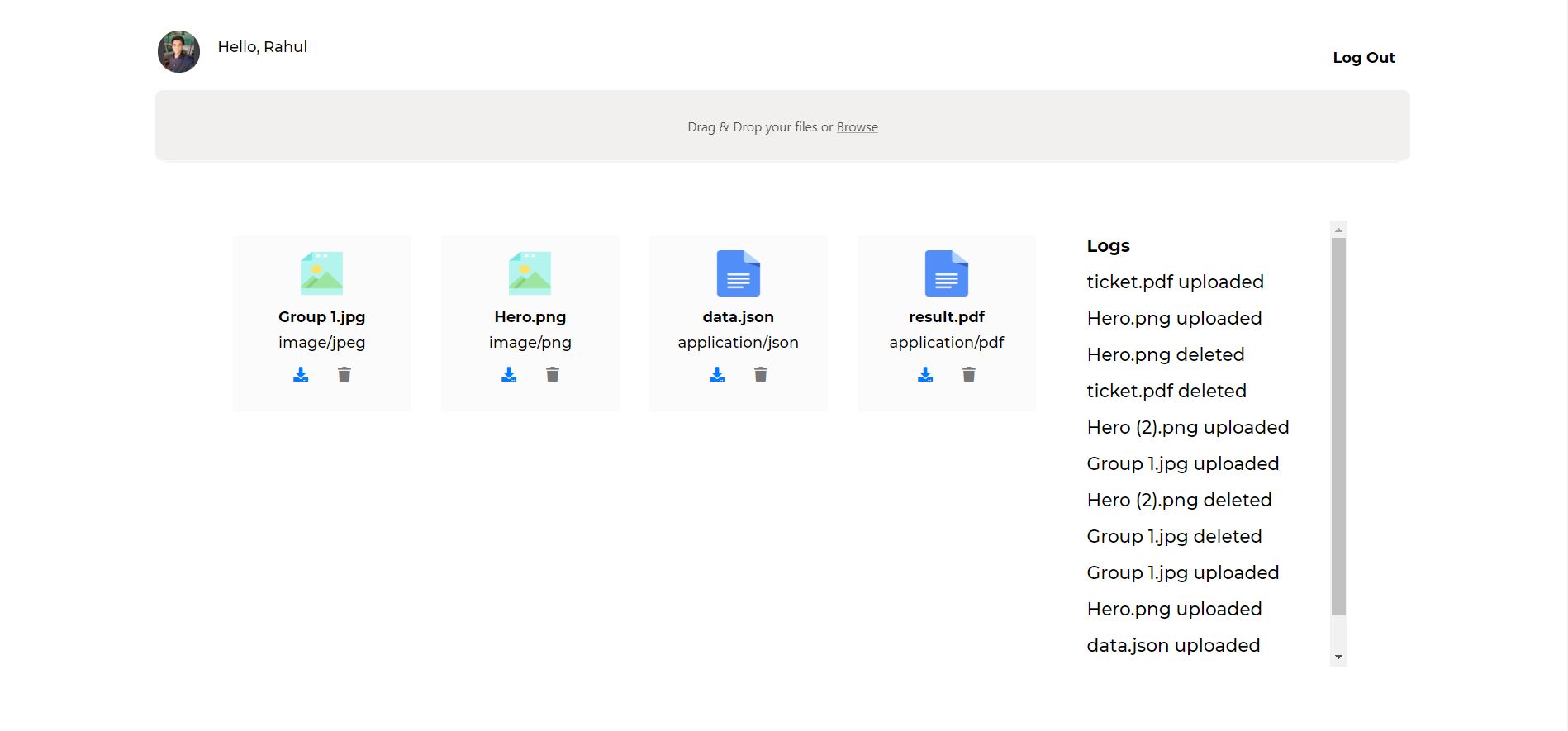Select the 'data.json' card file name
The width and height of the screenshot is (1568, 731).
tap(739, 317)
